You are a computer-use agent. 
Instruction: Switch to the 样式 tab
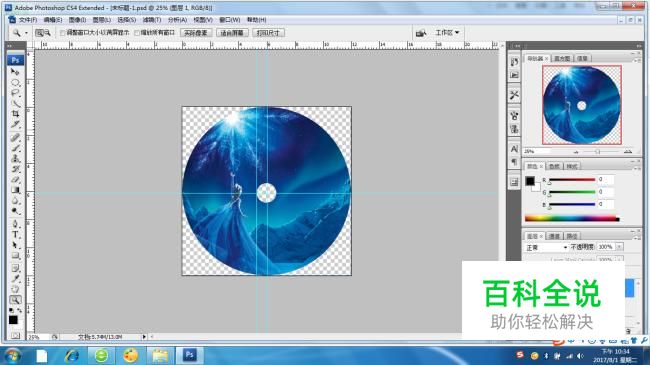[x=572, y=166]
